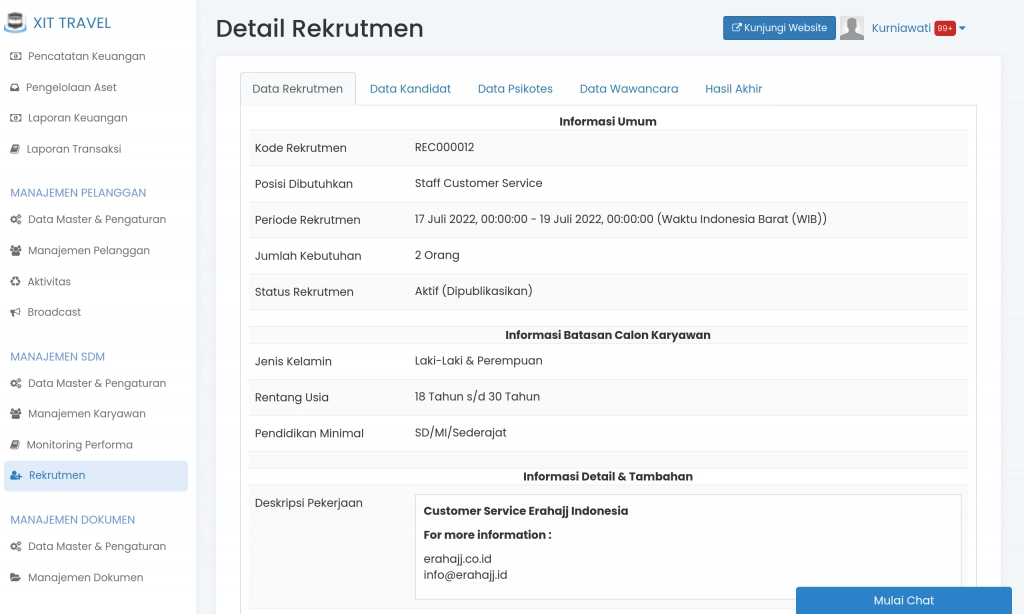This screenshot has width=1024, height=614.
Task: Select the Laporan Keuangan icon
Action: coord(14,118)
